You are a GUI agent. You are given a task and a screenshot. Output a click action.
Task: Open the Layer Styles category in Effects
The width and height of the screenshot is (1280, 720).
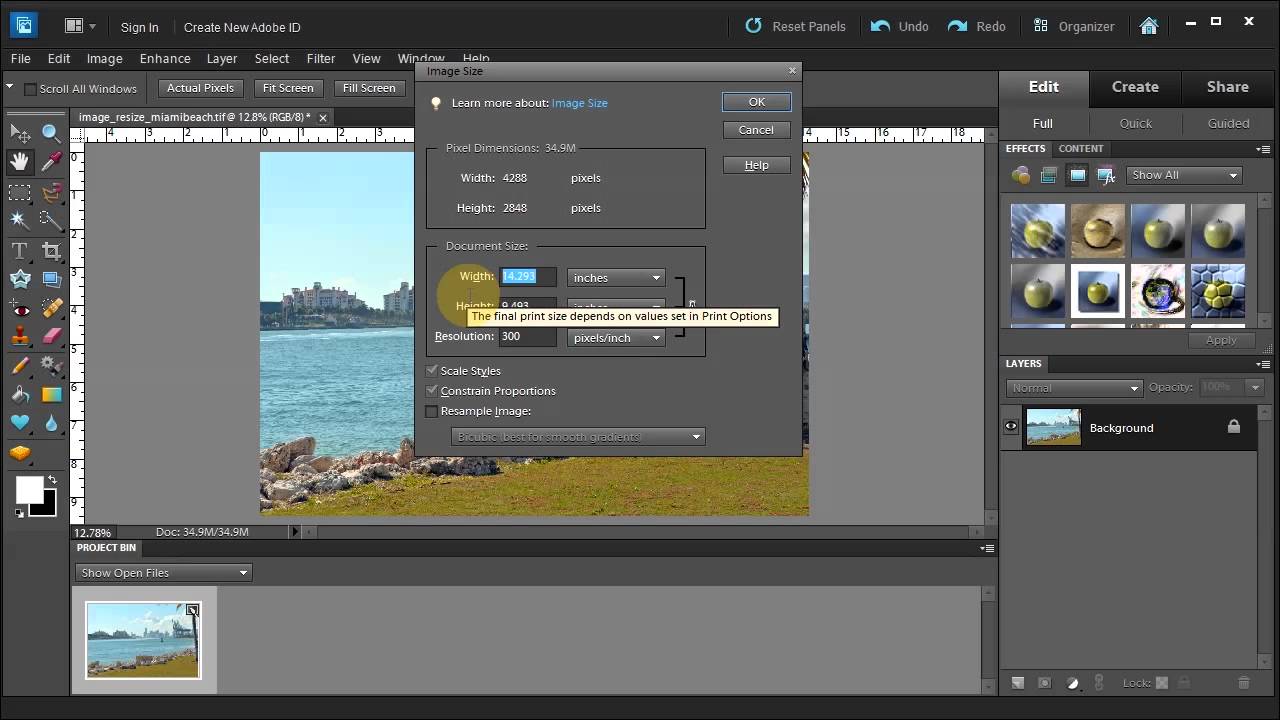pos(1049,176)
